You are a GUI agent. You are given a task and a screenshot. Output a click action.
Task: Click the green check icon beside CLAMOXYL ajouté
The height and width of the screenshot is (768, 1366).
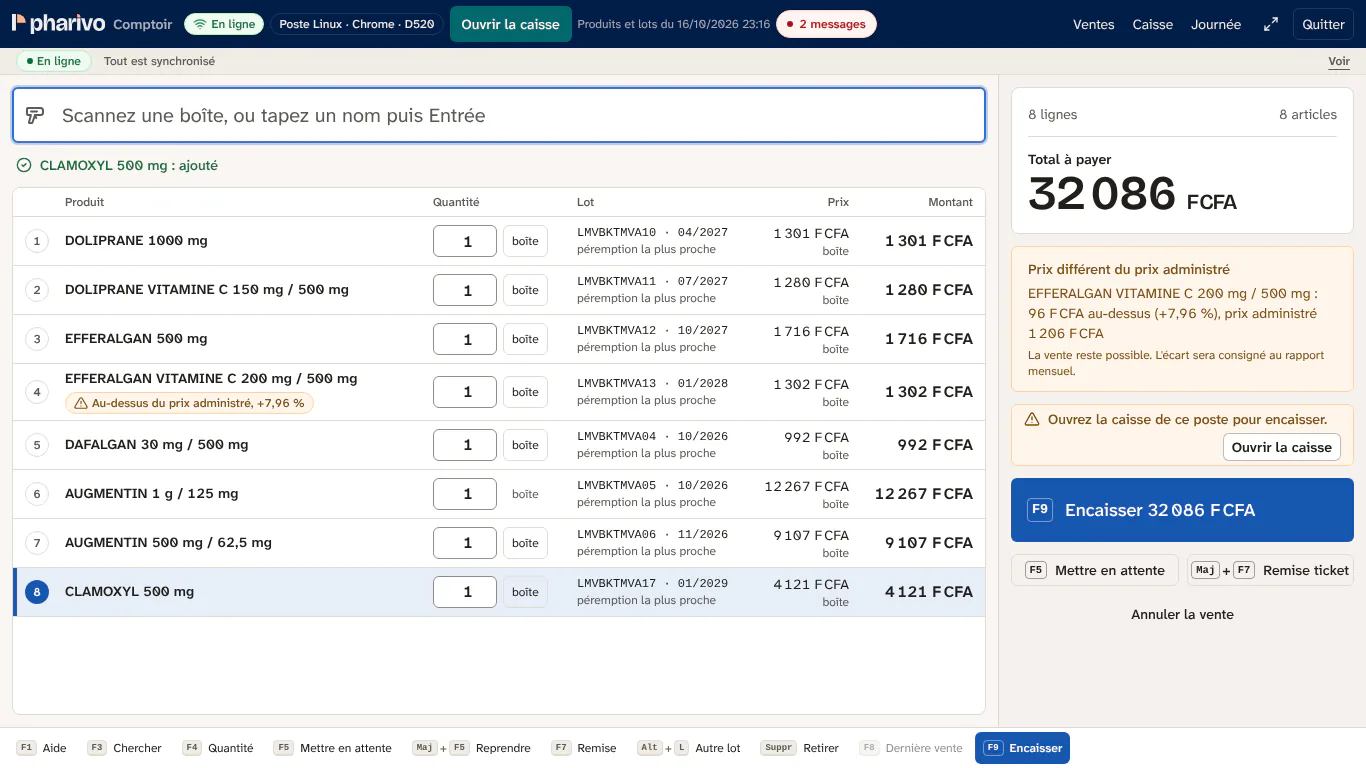click(24, 165)
